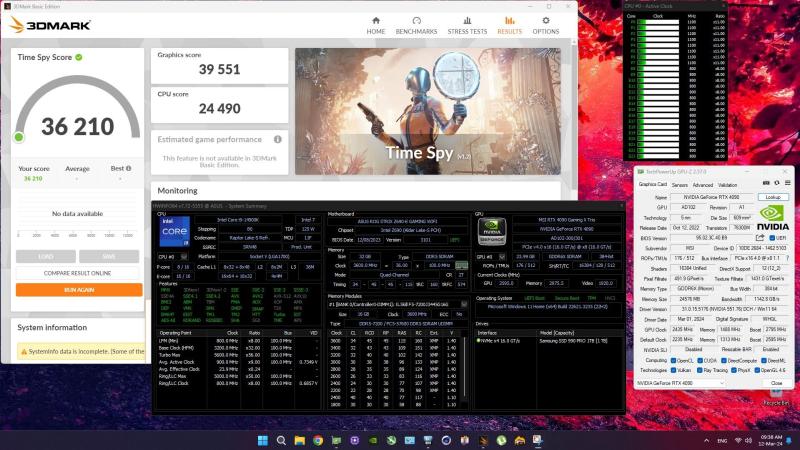Open the 3DMark HOME page
The image size is (800, 450).
(x=376, y=23)
